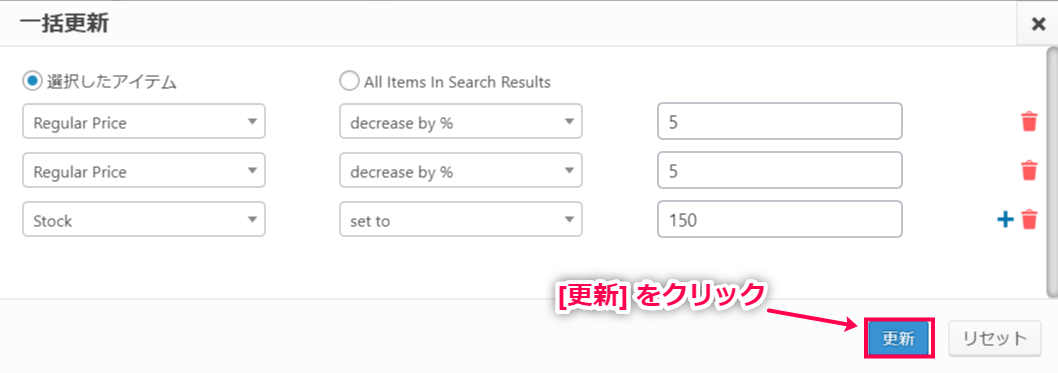1058x373 pixels.
Task: Click the blue 更新 button
Action: click(x=899, y=338)
